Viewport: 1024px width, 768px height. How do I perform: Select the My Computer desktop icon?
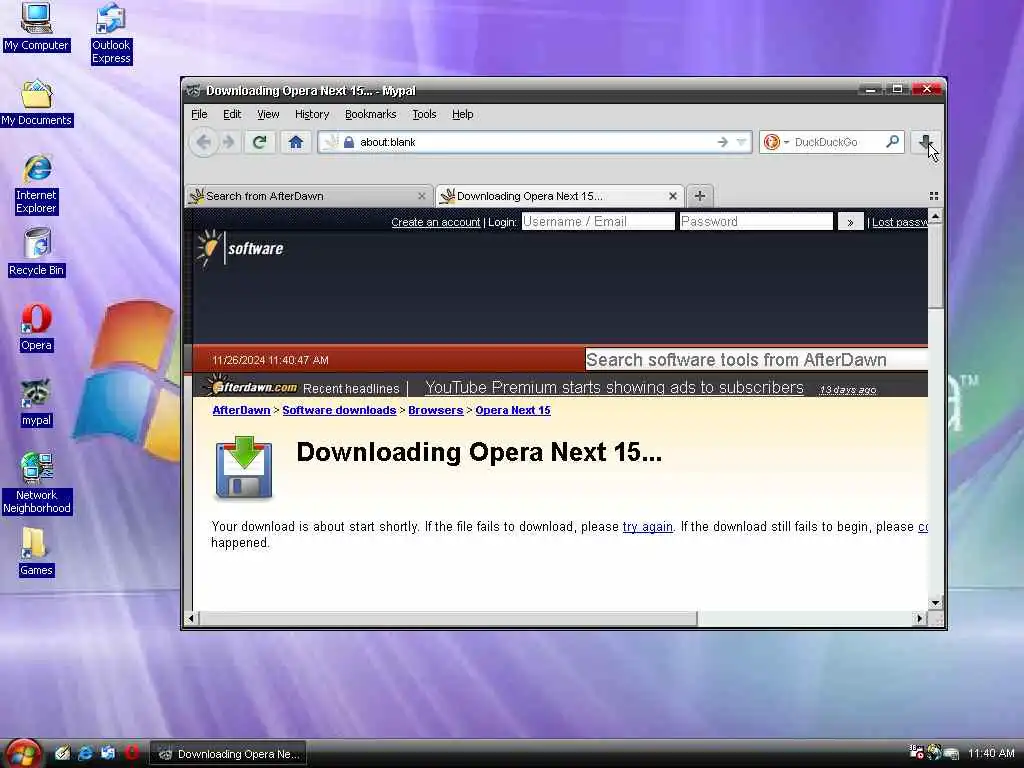pos(36,27)
